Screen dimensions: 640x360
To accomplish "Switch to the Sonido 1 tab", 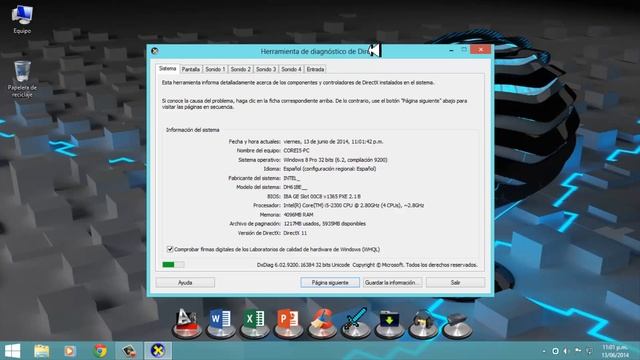I will (215, 69).
